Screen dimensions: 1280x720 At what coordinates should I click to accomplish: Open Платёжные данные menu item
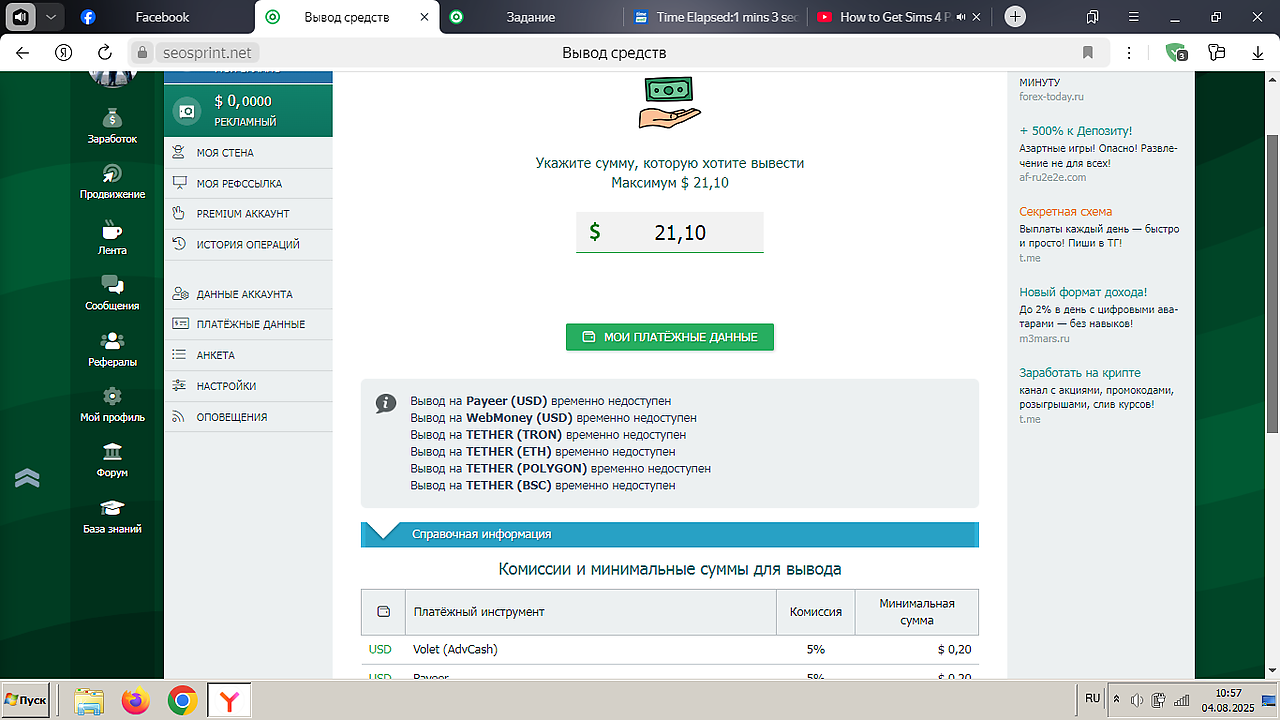(250, 324)
